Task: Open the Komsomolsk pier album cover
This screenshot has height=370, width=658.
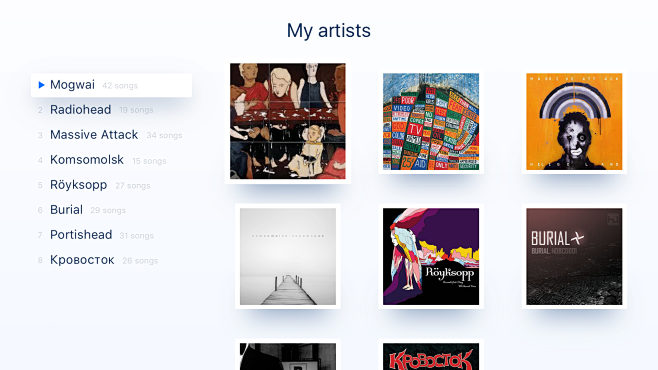Action: point(288,256)
